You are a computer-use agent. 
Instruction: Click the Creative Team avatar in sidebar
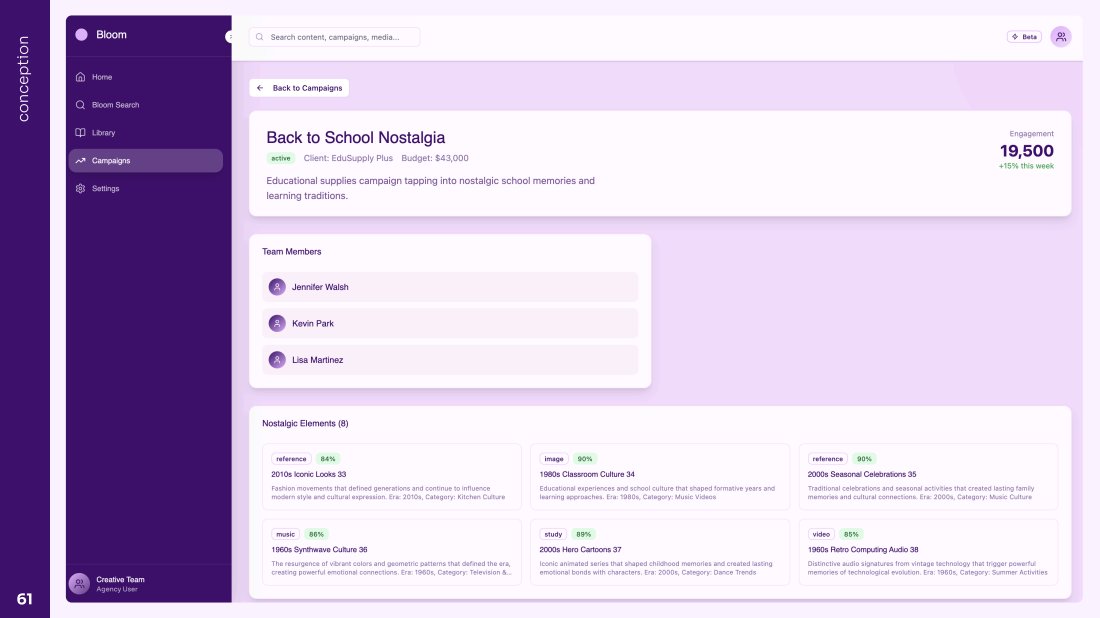click(x=79, y=584)
